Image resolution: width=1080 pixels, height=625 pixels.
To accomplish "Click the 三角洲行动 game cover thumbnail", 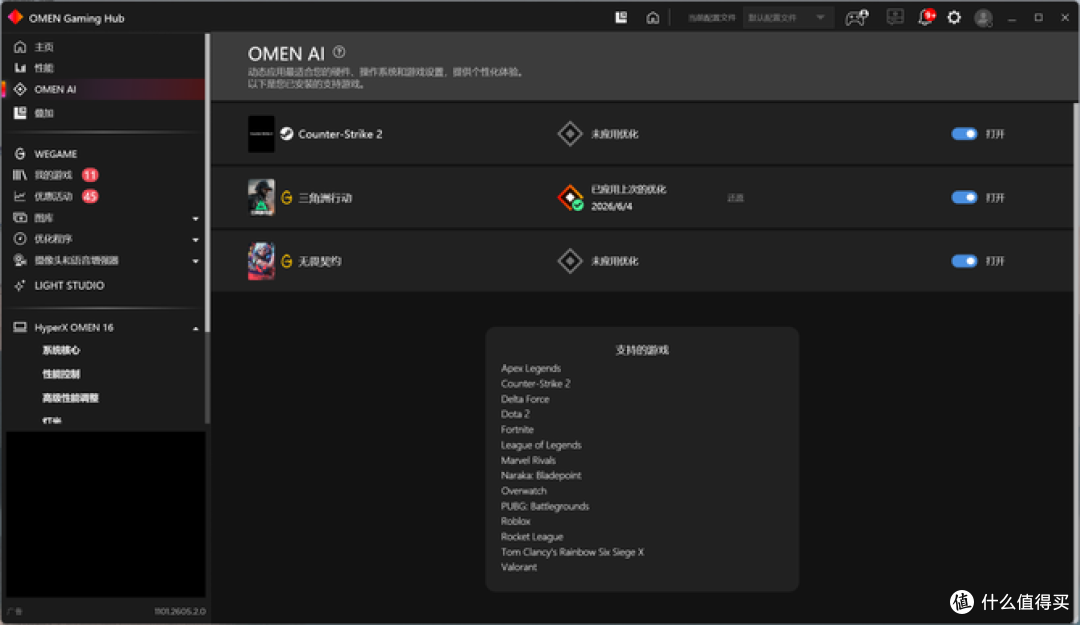I will click(x=261, y=197).
